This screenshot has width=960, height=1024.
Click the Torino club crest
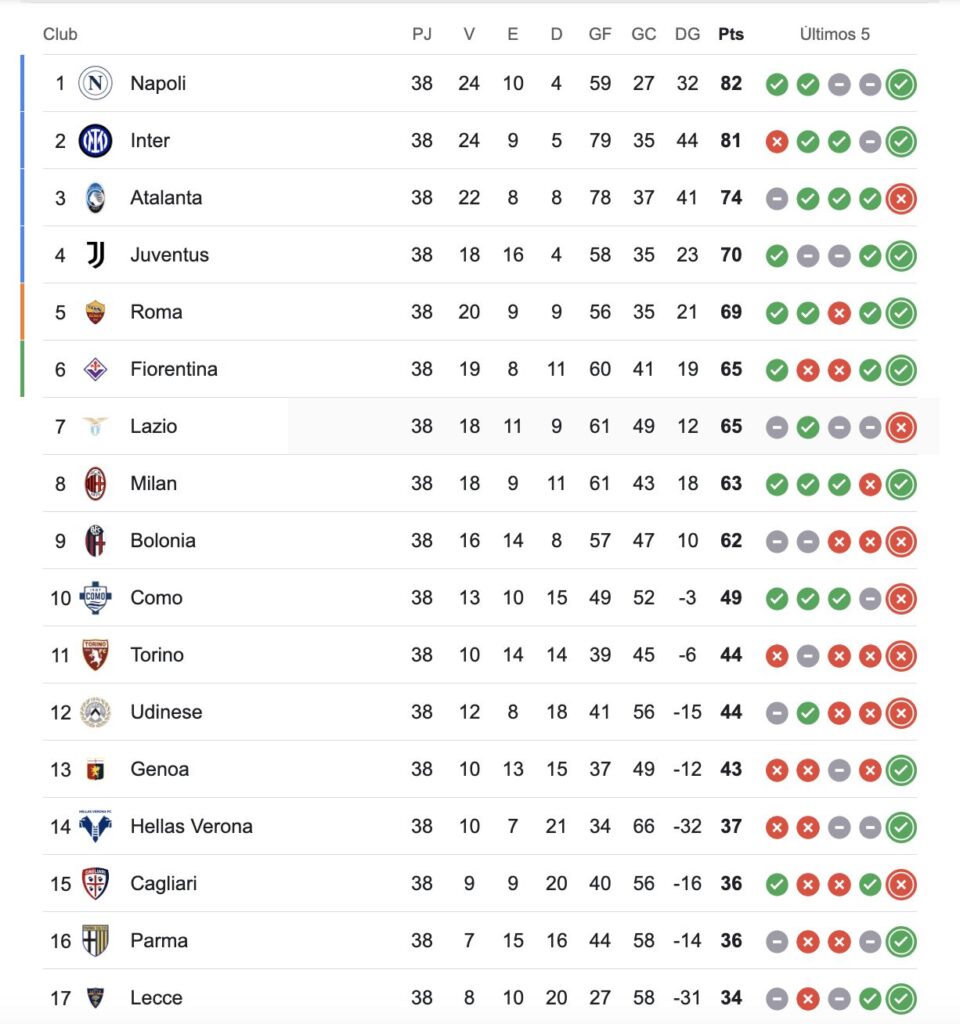(x=95, y=655)
